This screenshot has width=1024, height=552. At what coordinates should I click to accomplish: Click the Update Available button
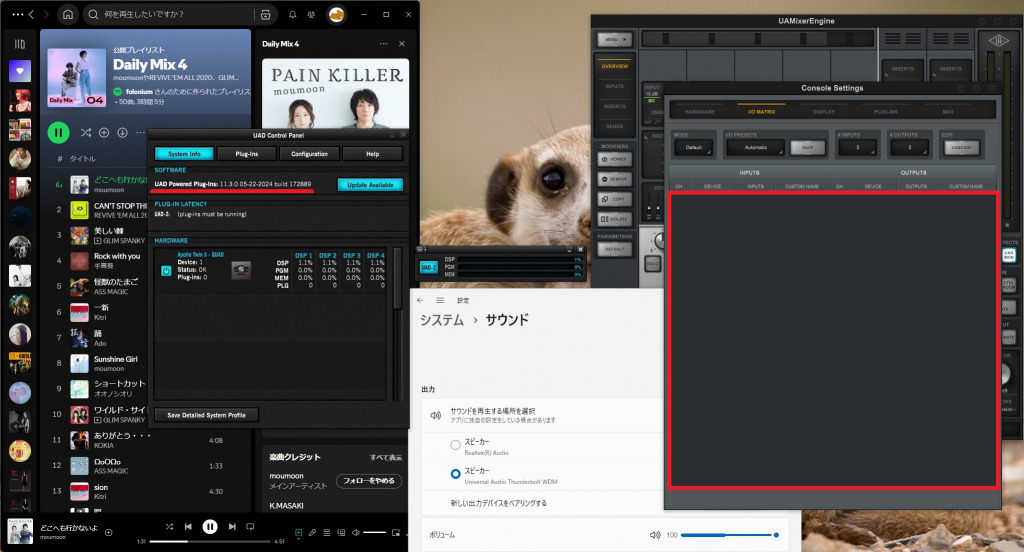pos(370,185)
